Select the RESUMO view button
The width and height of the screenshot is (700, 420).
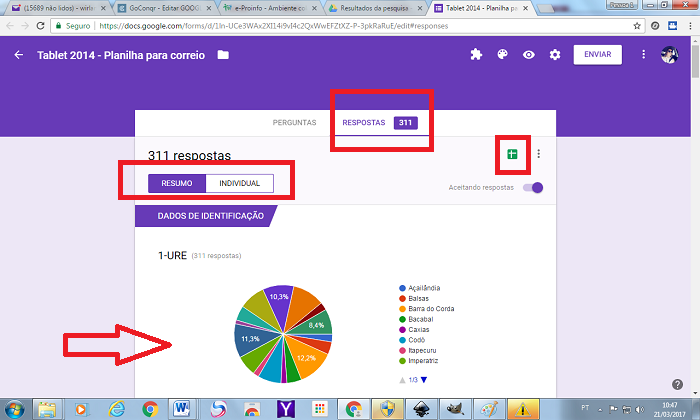(x=177, y=184)
